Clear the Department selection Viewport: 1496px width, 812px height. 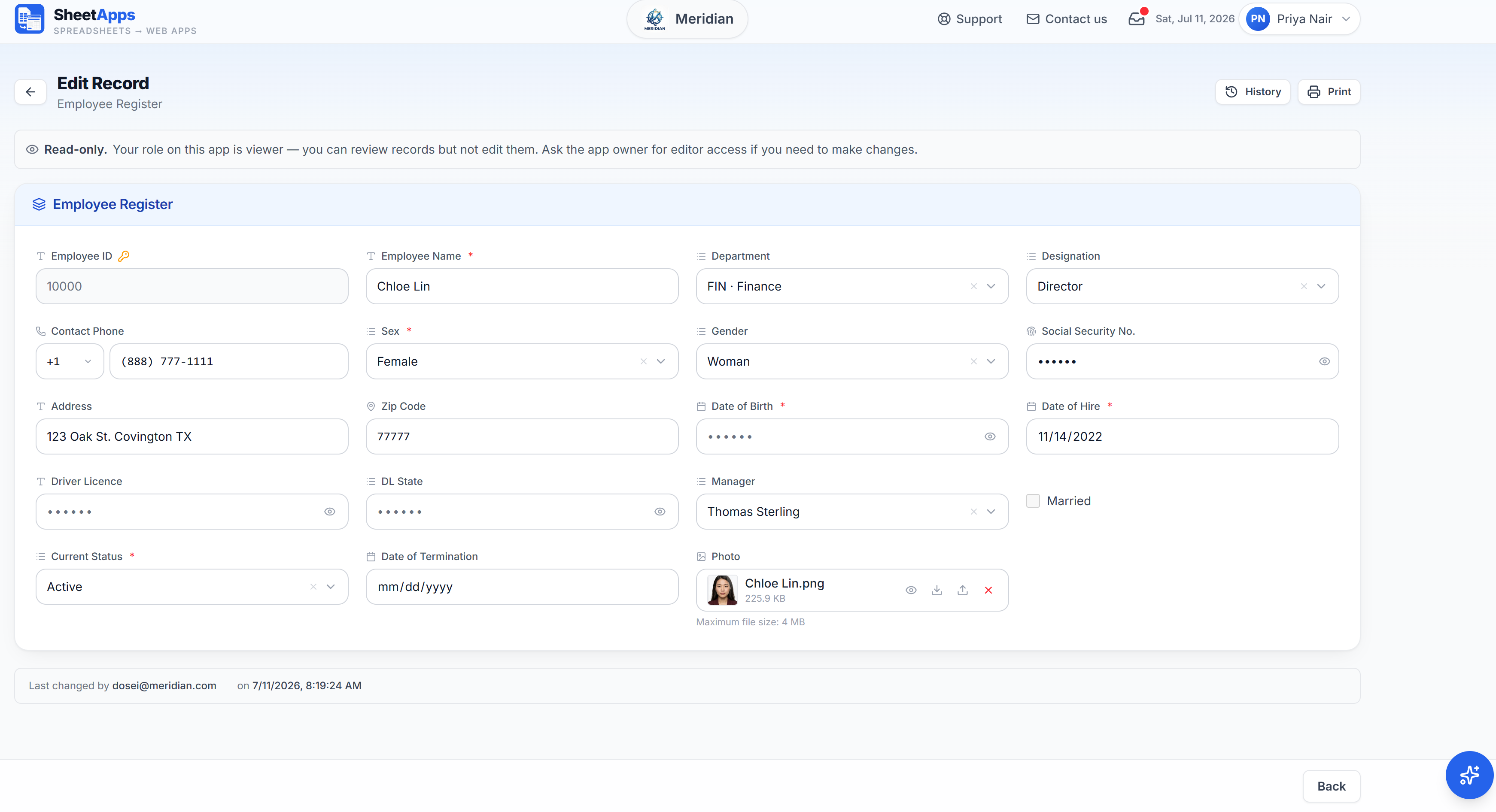coord(974,286)
